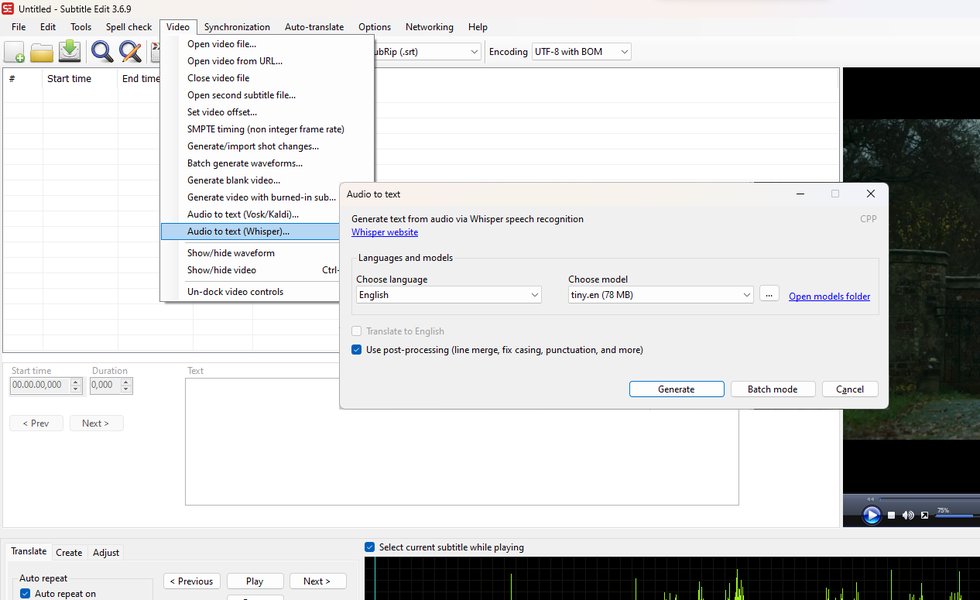980x600 pixels.
Task: Expand the Encoding UTF-8 with BOM dropdown
Action: click(x=581, y=52)
